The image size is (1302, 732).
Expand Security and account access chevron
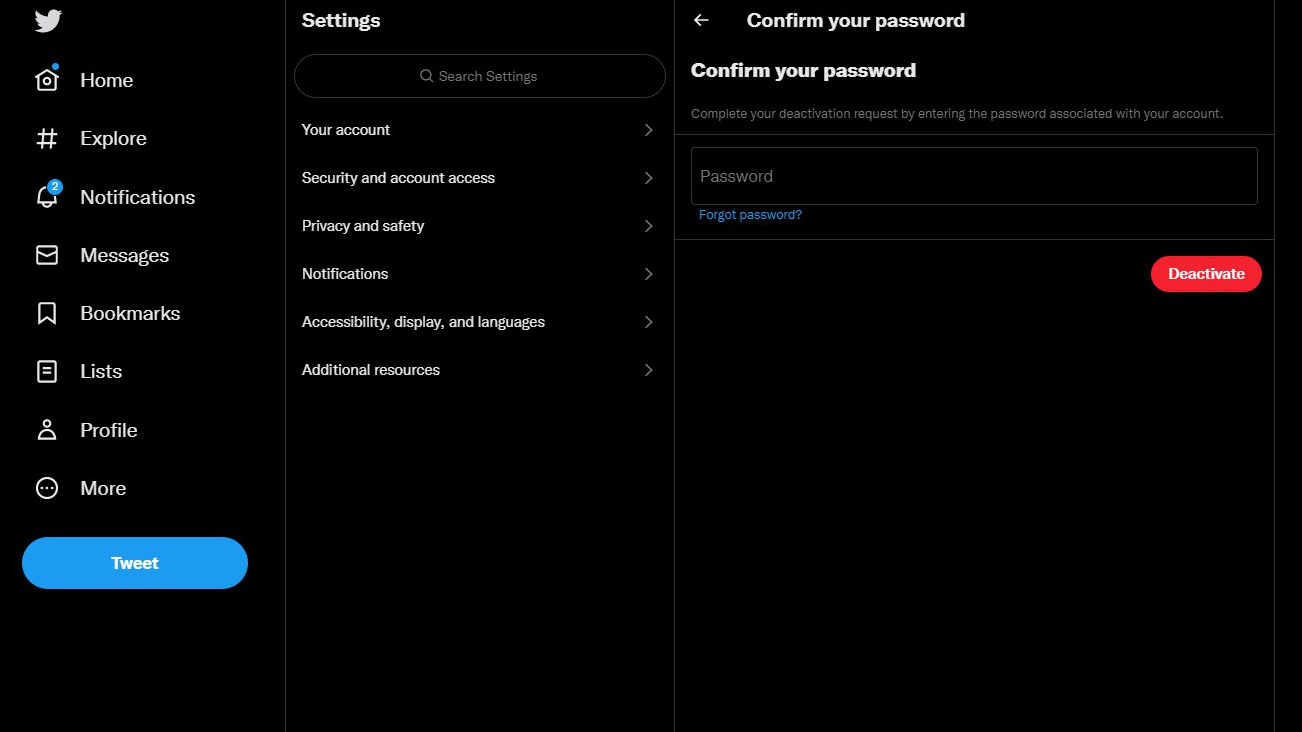[x=648, y=178]
